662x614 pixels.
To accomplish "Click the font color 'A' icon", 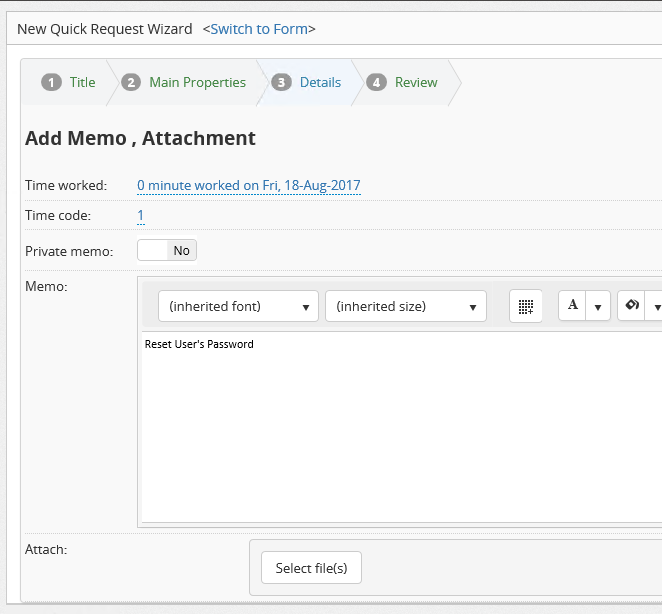I will pyautogui.click(x=573, y=306).
